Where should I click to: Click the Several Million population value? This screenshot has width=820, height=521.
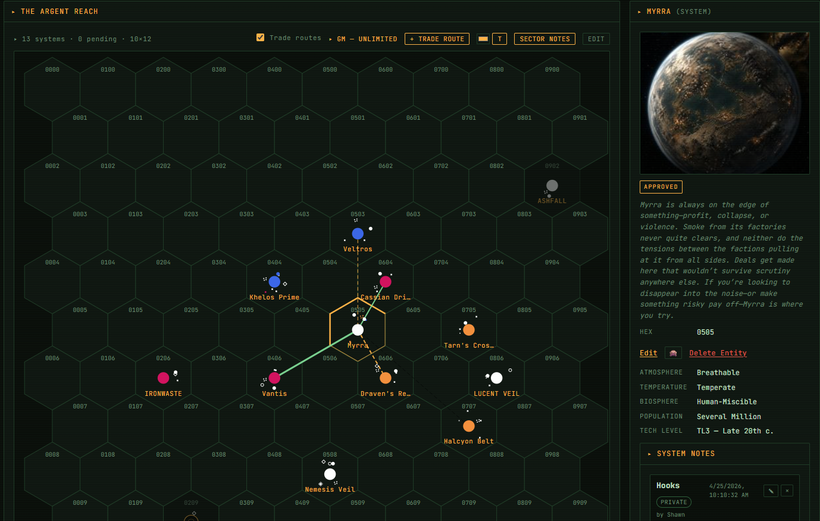pos(728,416)
